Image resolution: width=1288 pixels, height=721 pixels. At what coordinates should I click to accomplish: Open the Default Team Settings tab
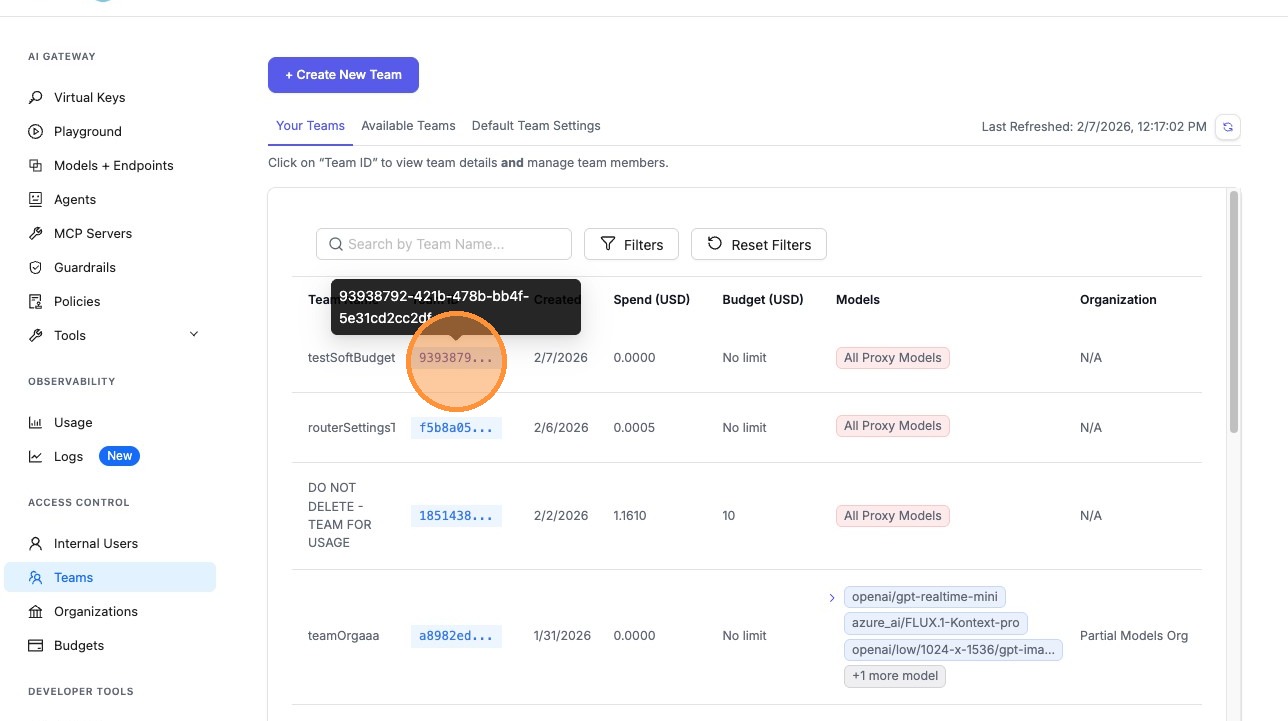click(x=536, y=126)
